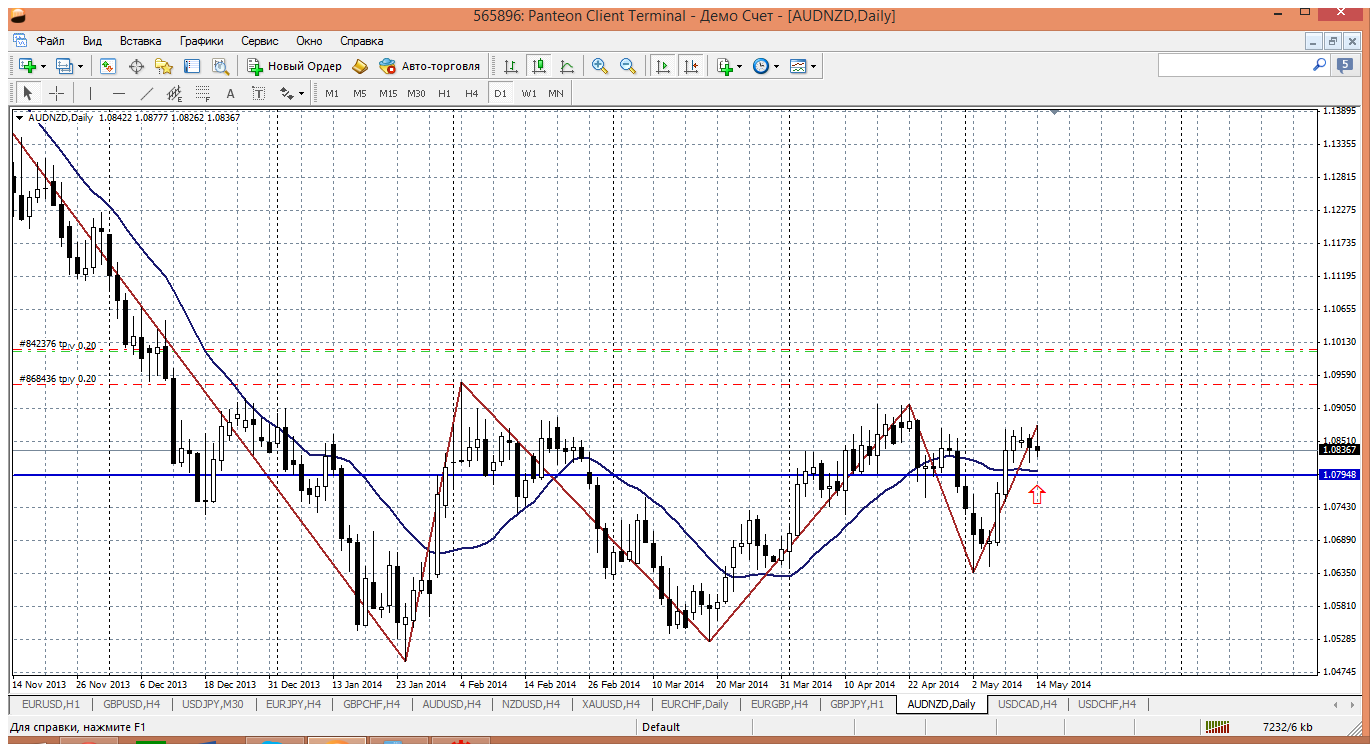Open the Strategy Tester magnifier icon
The width and height of the screenshot is (1370, 744).
(x=221, y=66)
